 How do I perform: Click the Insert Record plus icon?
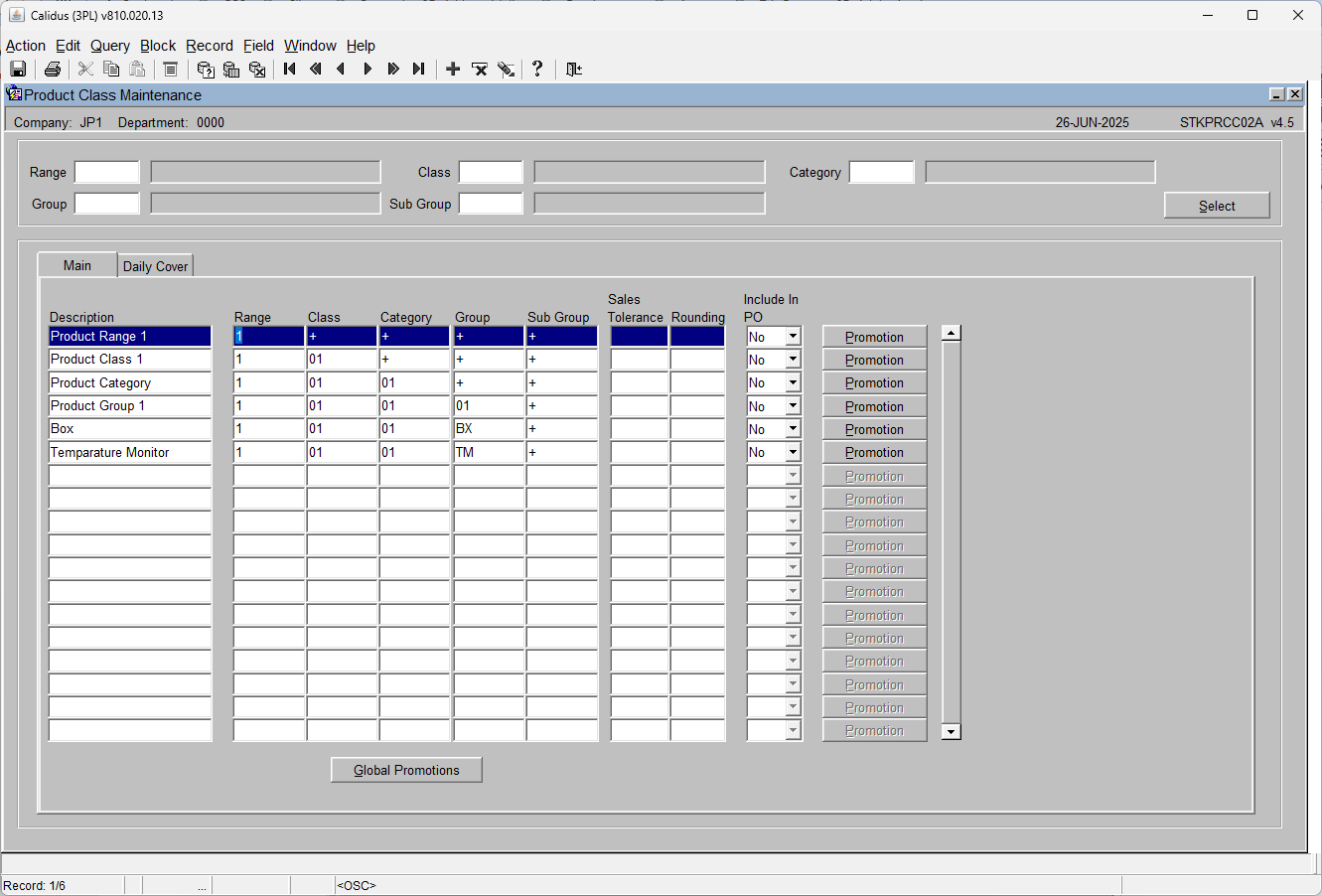(x=453, y=69)
